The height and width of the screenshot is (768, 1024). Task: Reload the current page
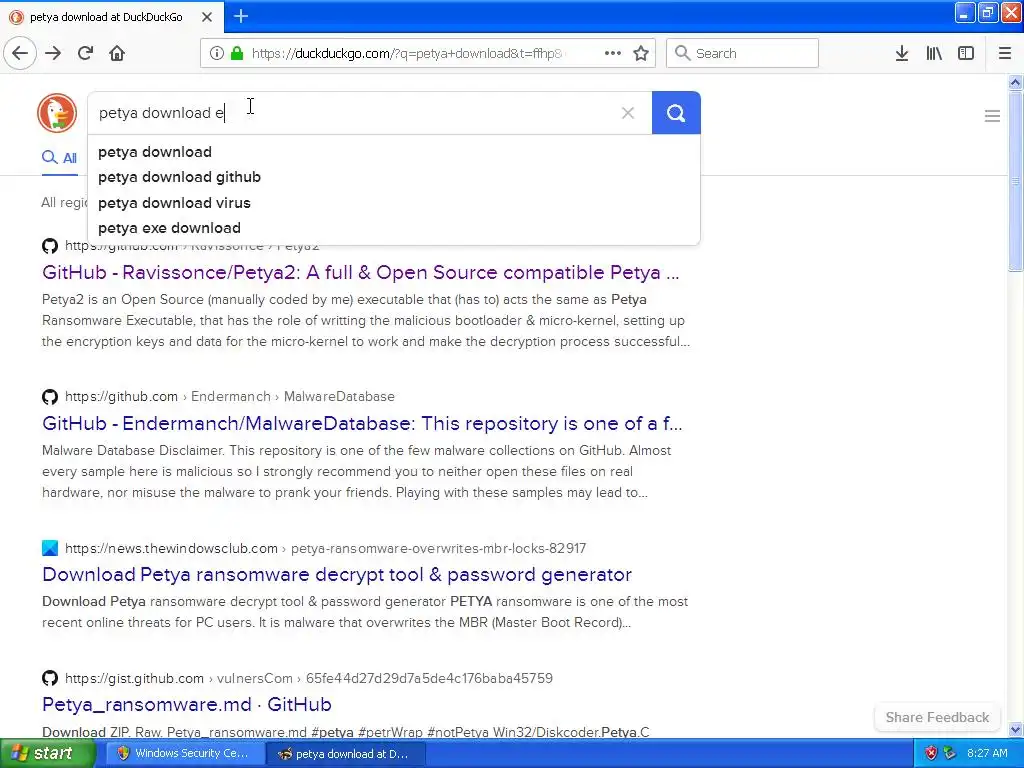pos(85,53)
